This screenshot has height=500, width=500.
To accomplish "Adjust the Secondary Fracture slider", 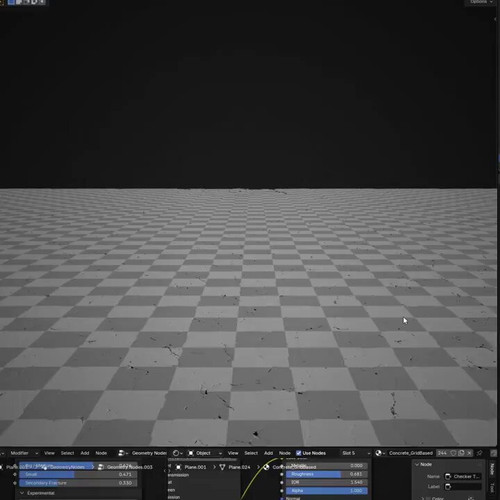I will pyautogui.click(x=78, y=483).
